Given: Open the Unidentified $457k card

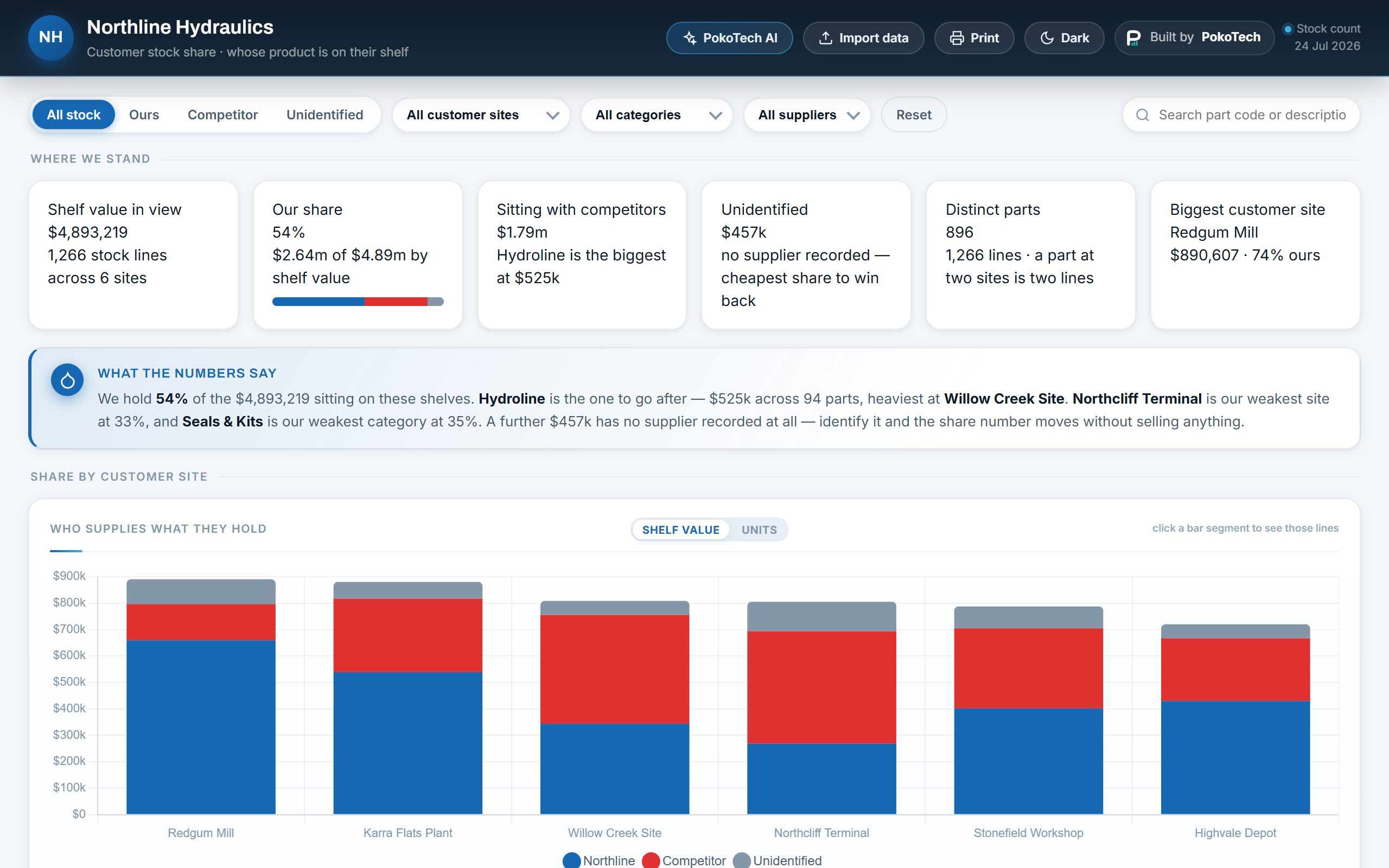Looking at the screenshot, I should click(806, 255).
